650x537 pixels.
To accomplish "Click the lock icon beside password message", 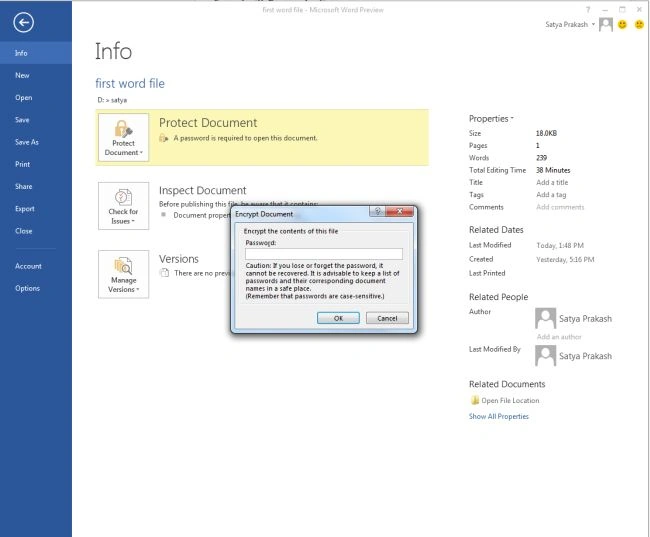I will tap(164, 138).
